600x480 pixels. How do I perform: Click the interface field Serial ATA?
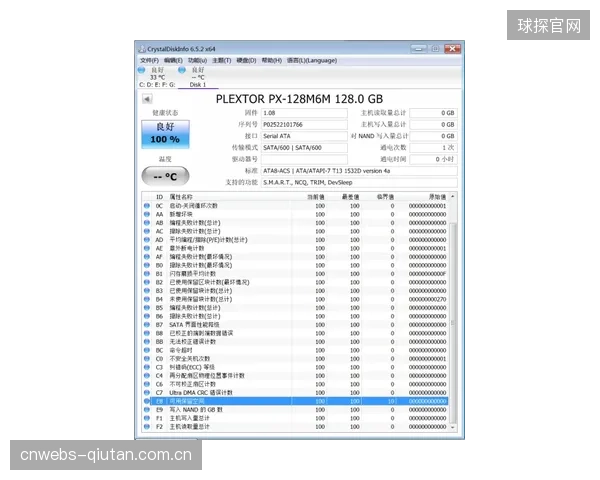304,136
